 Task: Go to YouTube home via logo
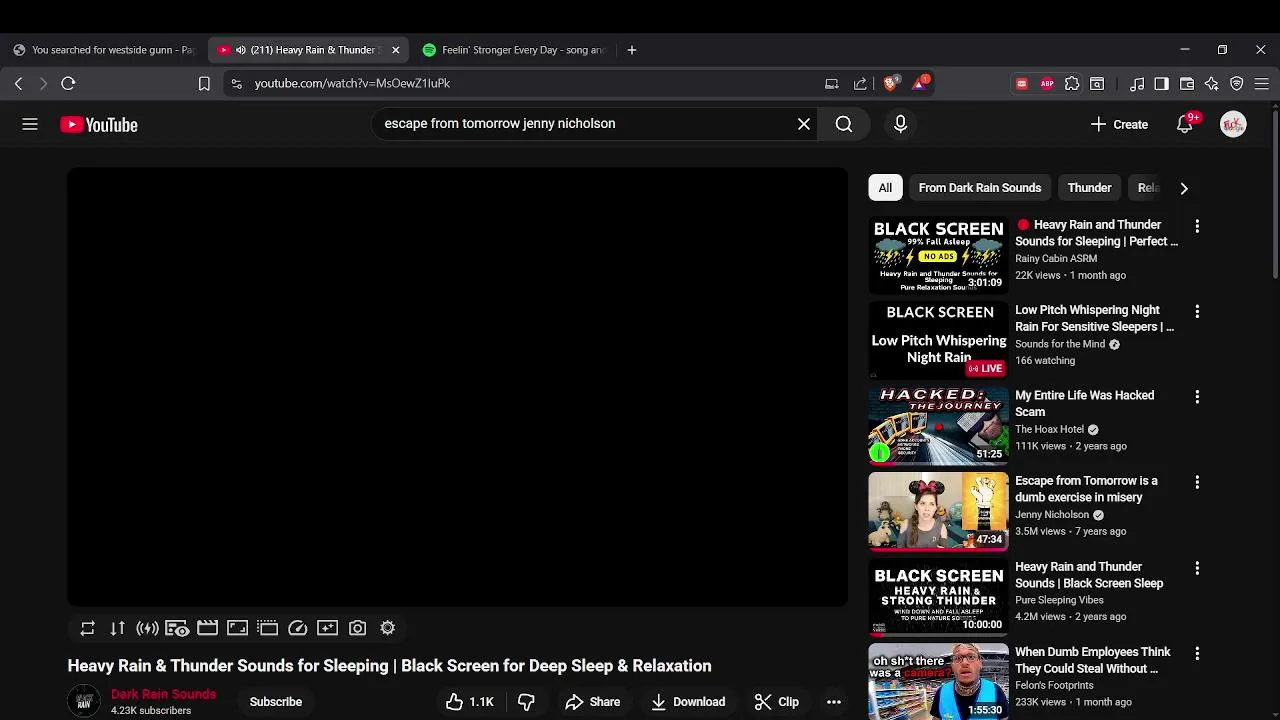pyautogui.click(x=99, y=125)
